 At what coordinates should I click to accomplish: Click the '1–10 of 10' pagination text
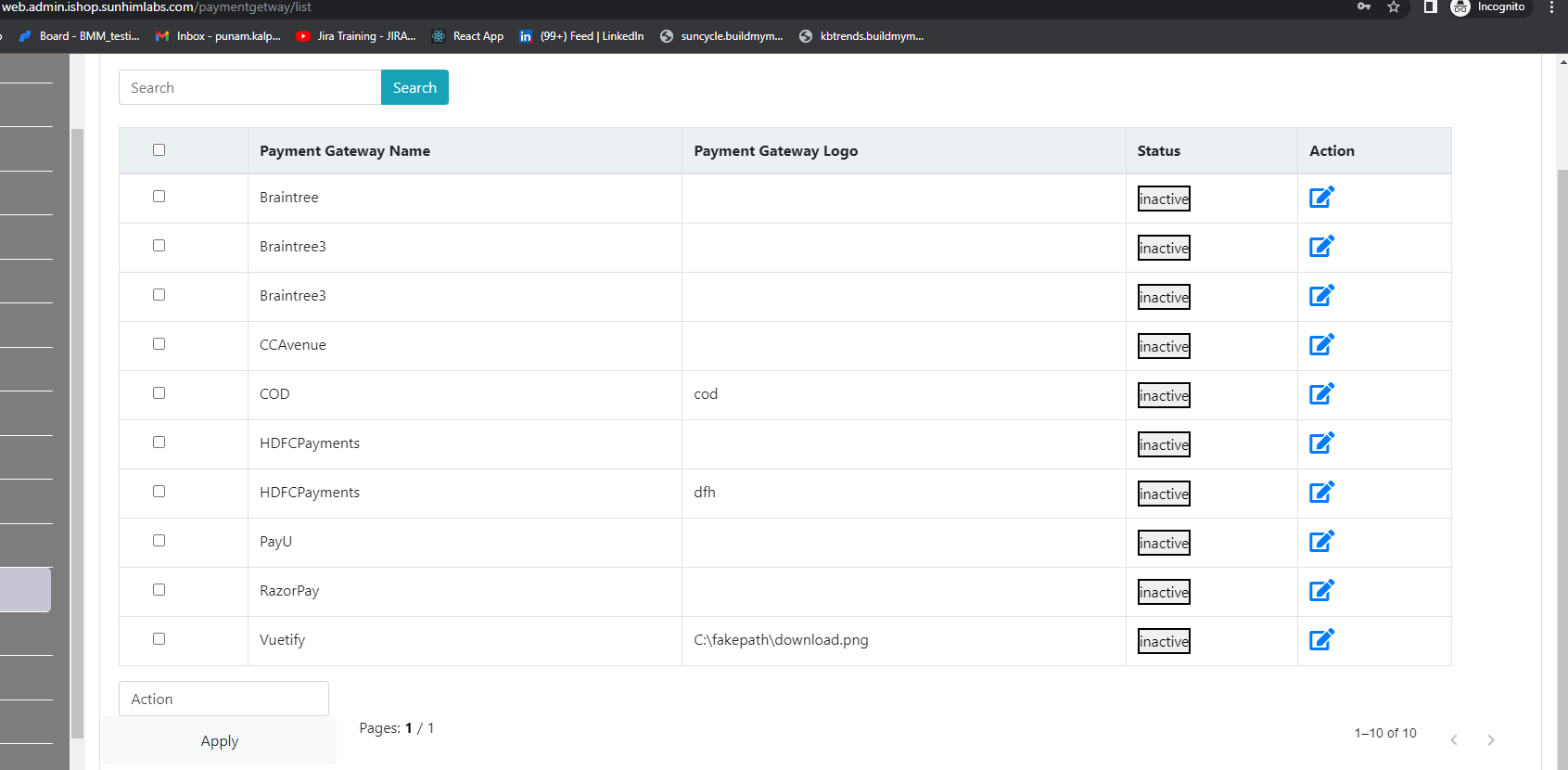1385,733
